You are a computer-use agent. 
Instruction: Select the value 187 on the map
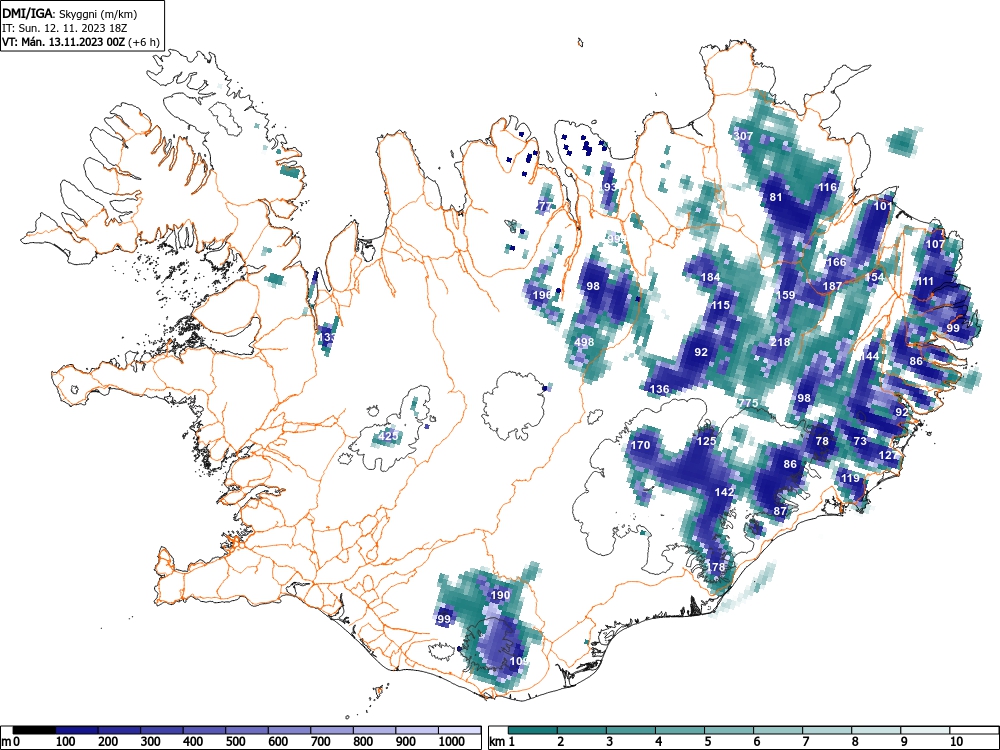(x=832, y=286)
